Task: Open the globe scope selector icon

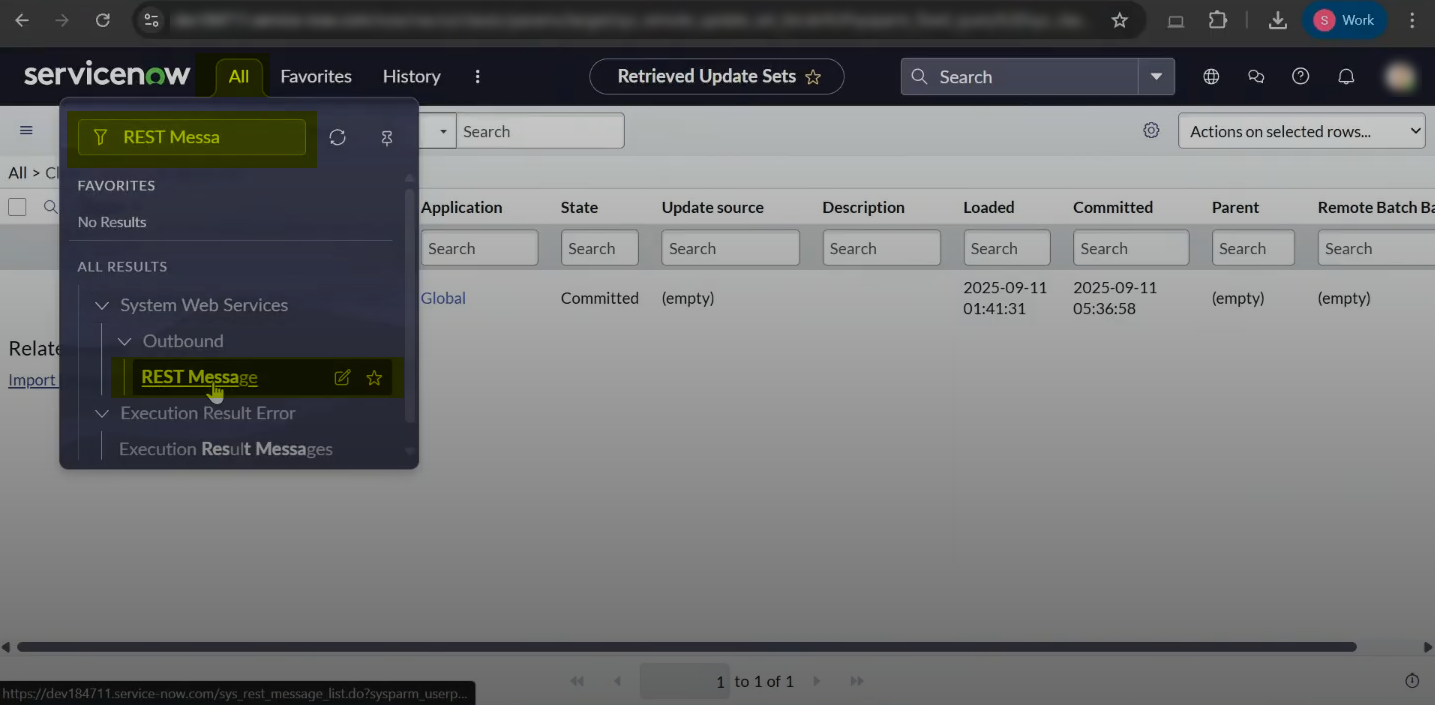Action: [x=1211, y=76]
